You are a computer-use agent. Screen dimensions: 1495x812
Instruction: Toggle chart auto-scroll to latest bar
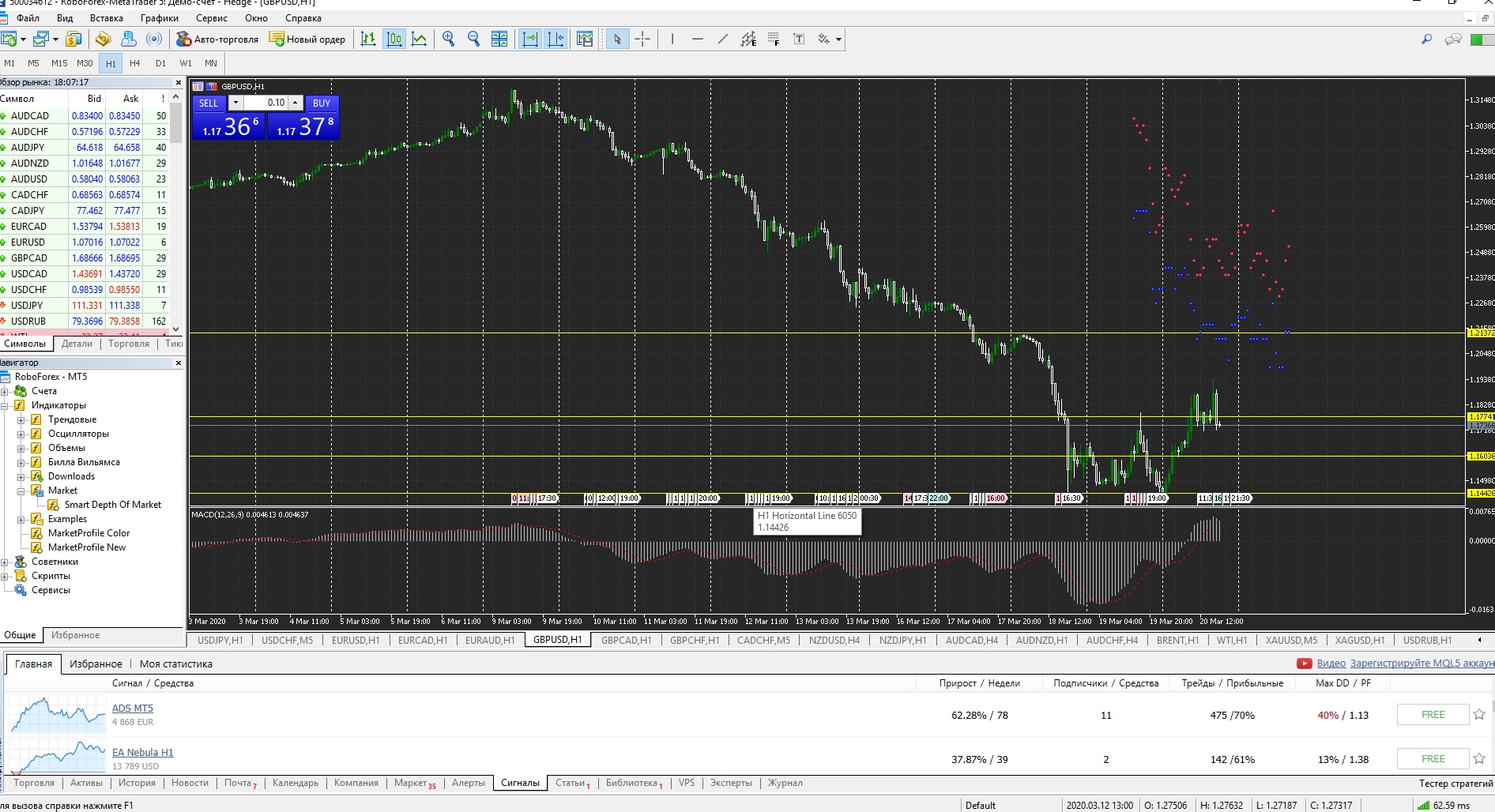coord(530,39)
